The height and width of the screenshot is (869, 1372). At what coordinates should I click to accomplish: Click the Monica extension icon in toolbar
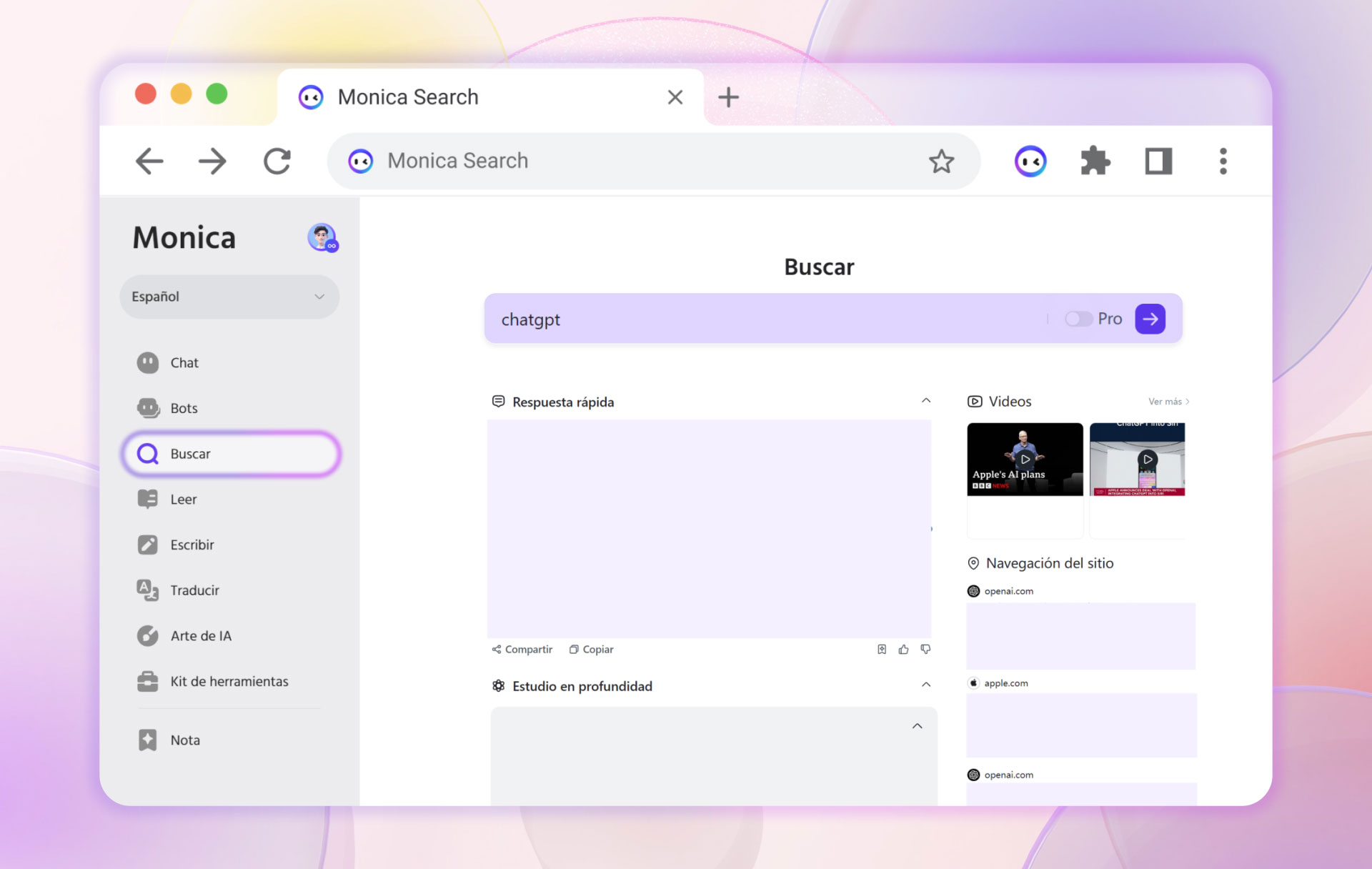pos(1030,162)
